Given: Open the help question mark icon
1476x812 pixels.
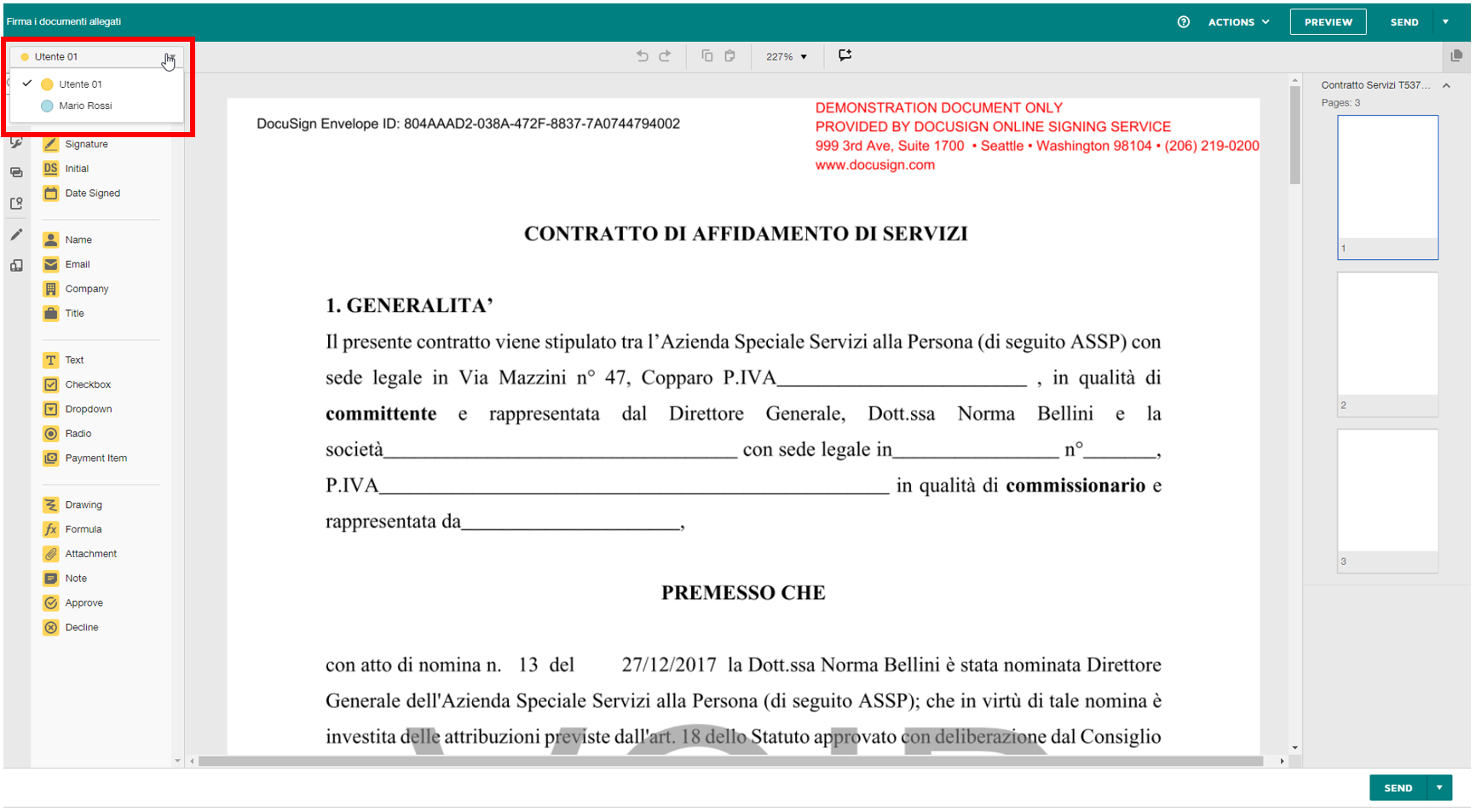Looking at the screenshot, I should coord(1184,22).
